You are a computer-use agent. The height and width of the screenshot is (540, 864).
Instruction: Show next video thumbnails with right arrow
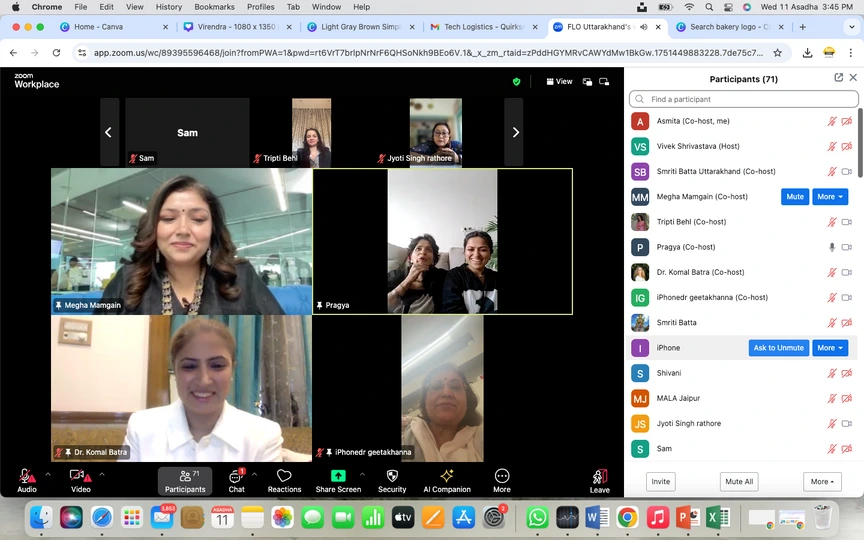[x=515, y=132]
